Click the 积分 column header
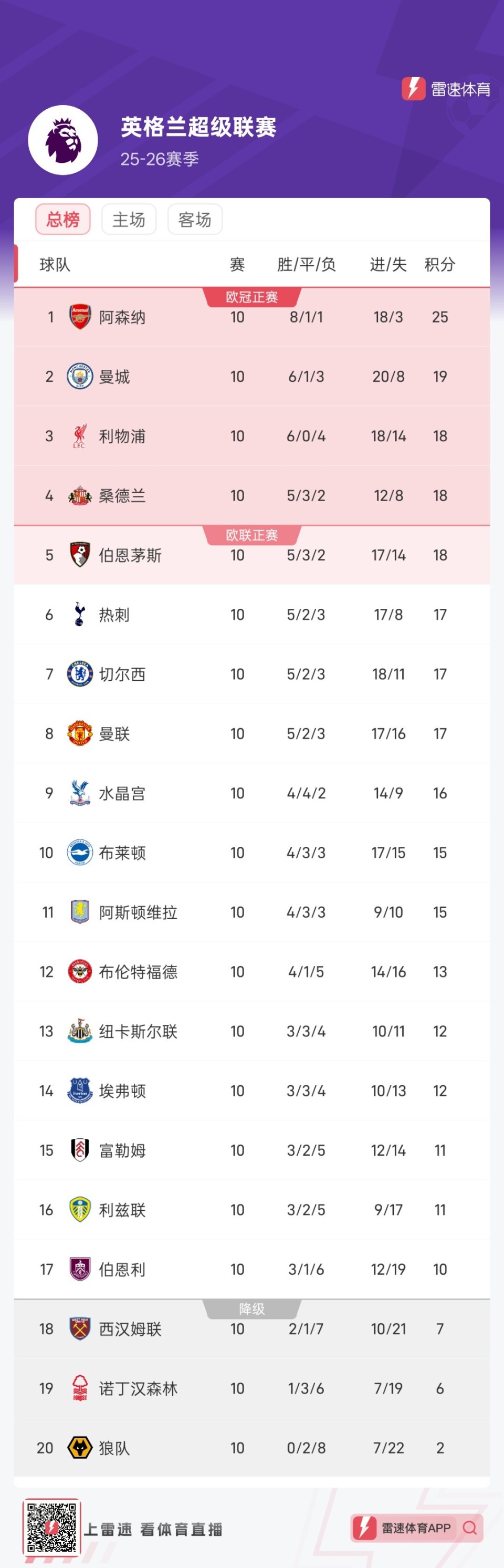Image resolution: width=504 pixels, height=1568 pixels. tap(439, 264)
